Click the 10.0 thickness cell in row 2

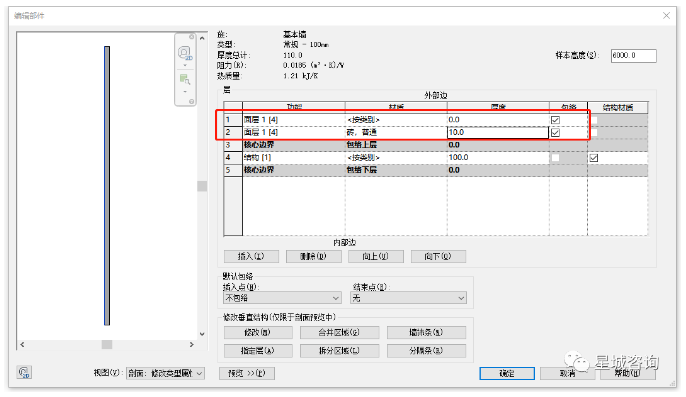click(498, 133)
